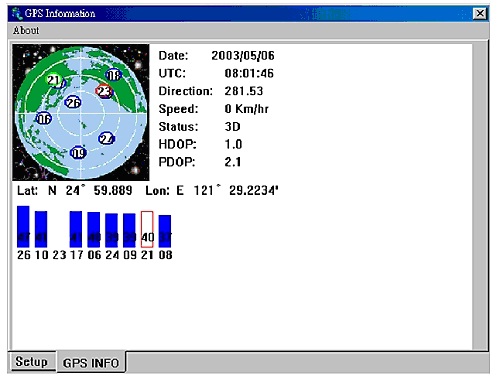Click satellite 09 marker on sky map
500x379 pixels.
pyautogui.click(x=78, y=153)
